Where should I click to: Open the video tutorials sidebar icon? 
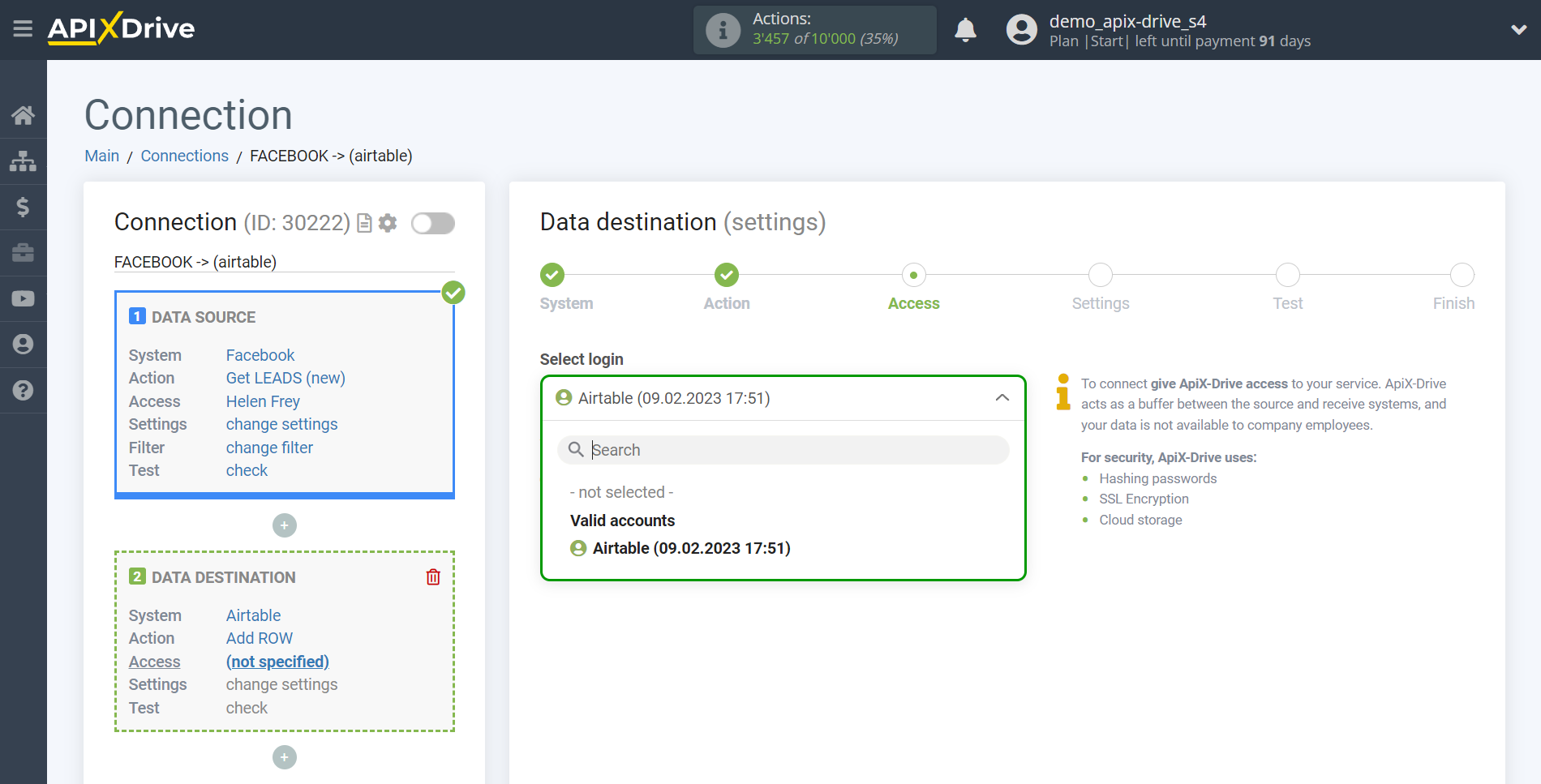23,298
